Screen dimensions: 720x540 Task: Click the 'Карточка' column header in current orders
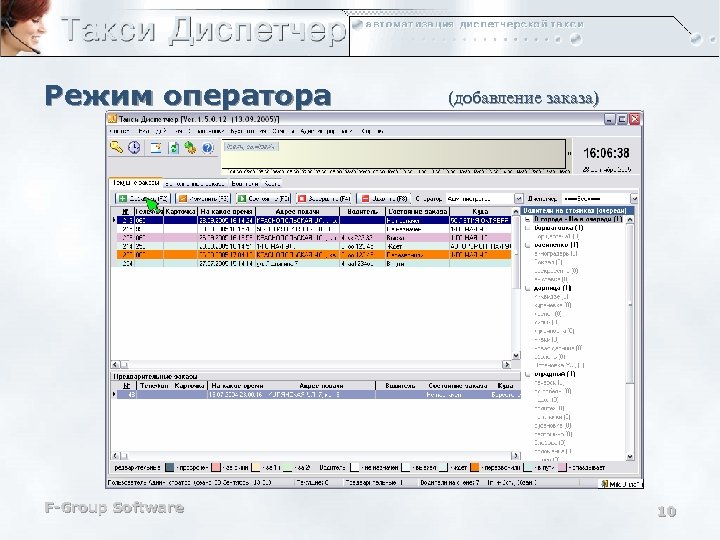(180, 211)
